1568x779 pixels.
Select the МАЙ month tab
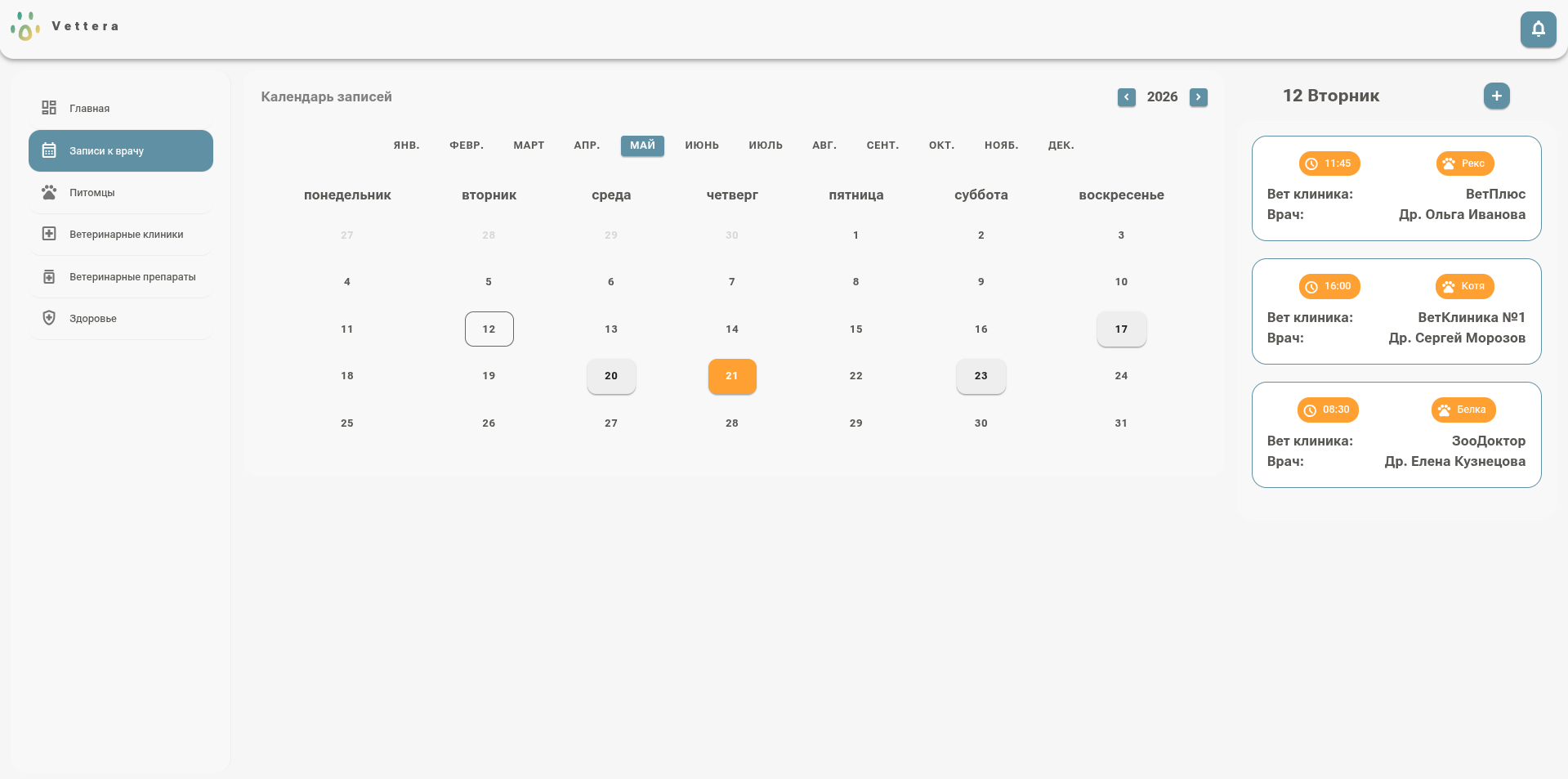click(642, 146)
